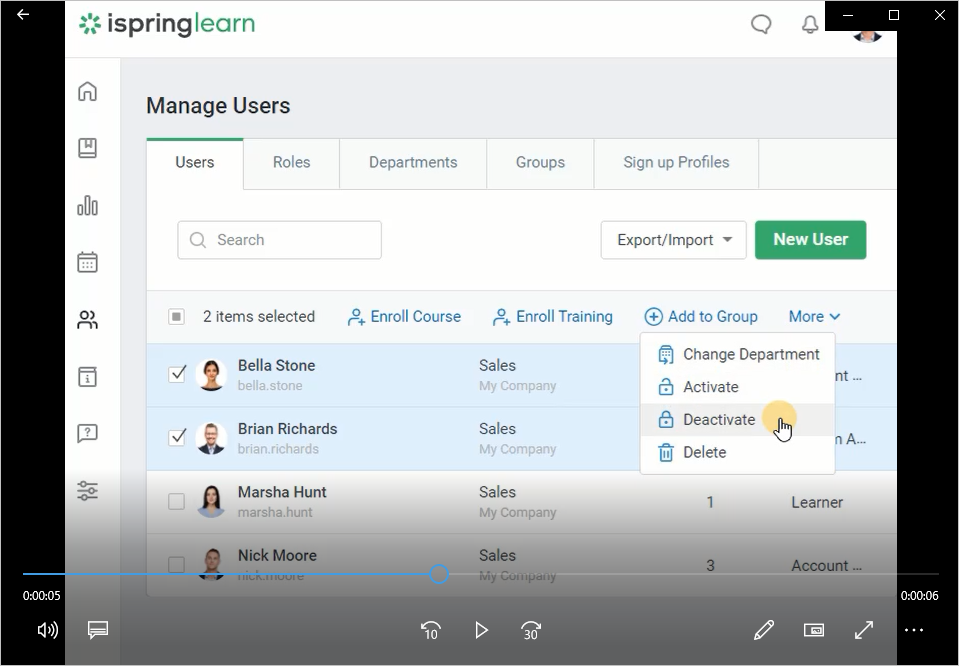Switch to the Users tab
Image resolution: width=959 pixels, height=666 pixels.
pyautogui.click(x=194, y=163)
